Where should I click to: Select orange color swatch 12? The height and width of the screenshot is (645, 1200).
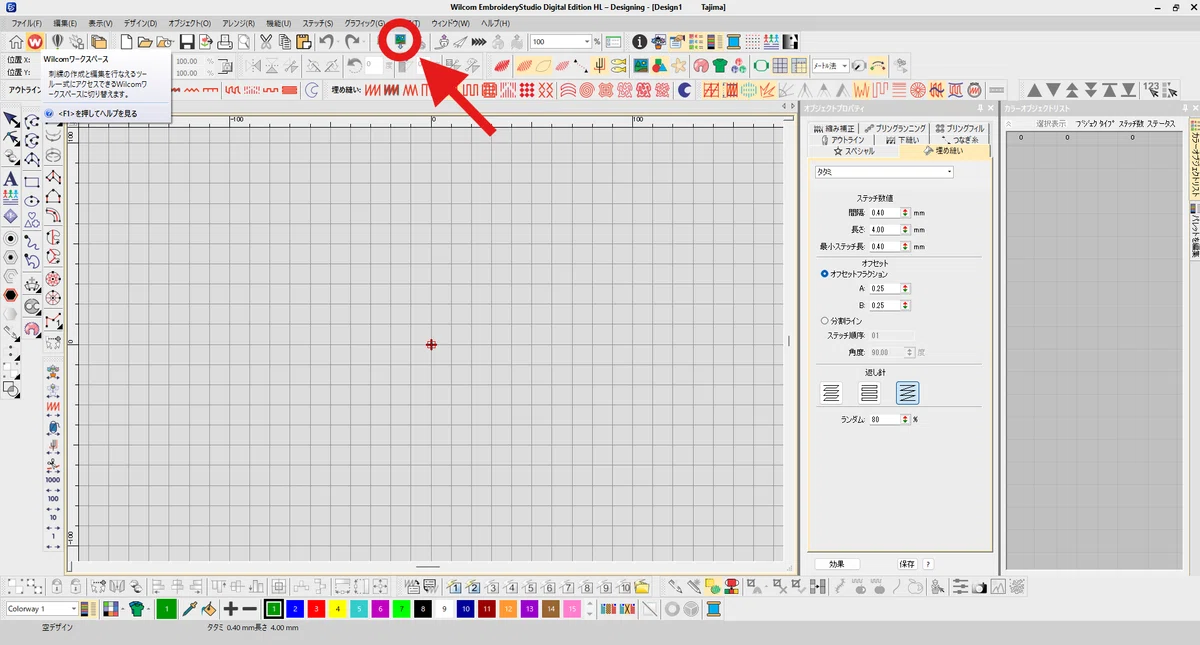point(508,608)
